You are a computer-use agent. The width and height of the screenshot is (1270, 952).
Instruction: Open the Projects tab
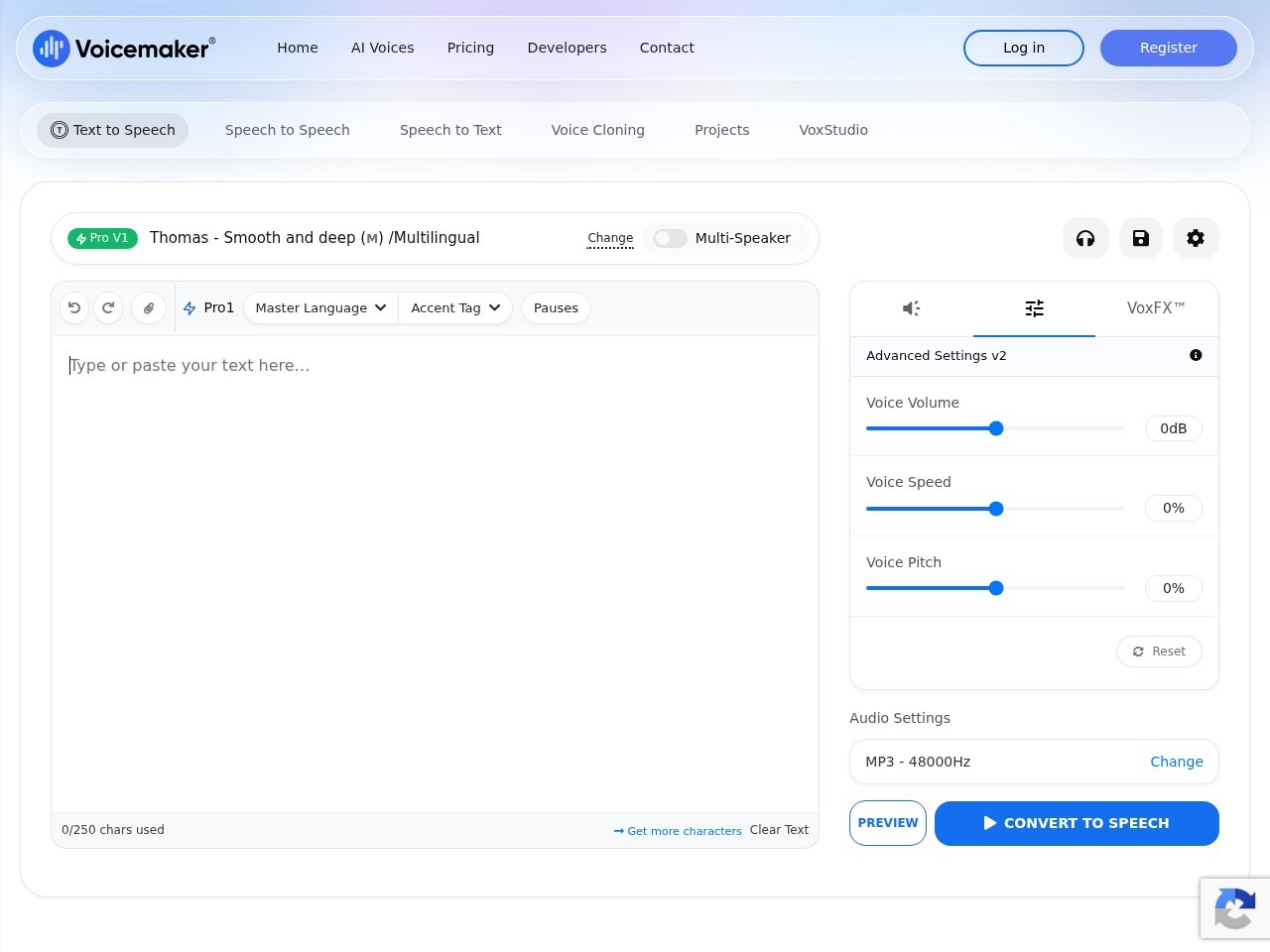(x=721, y=130)
